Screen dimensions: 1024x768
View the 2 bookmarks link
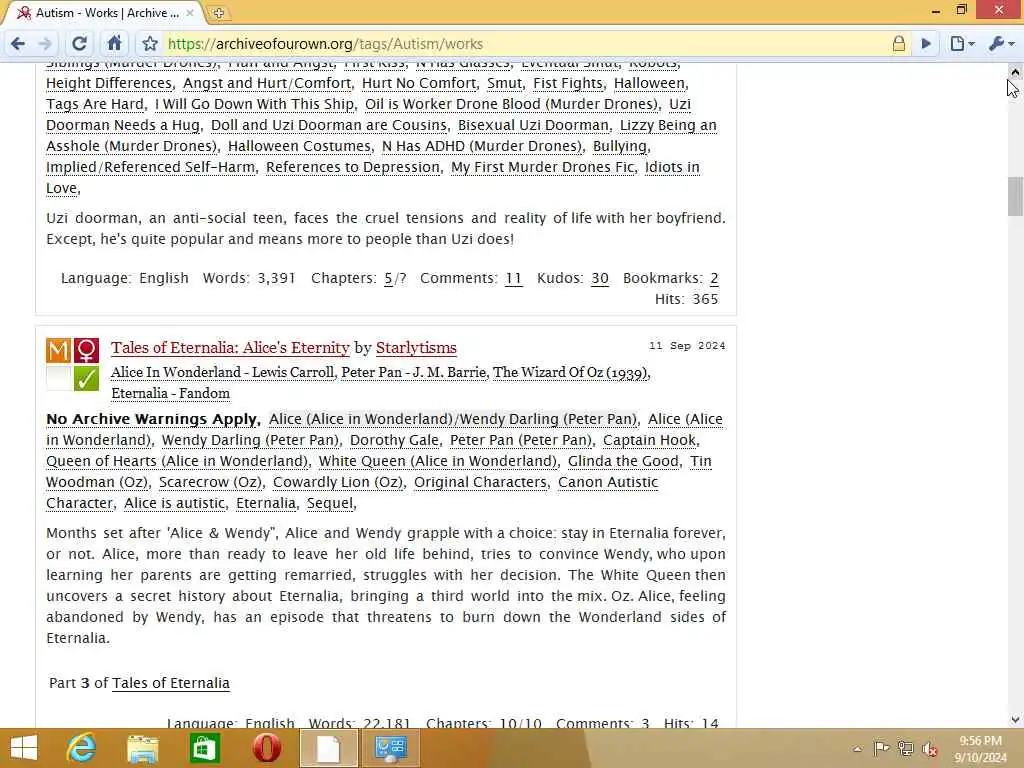tap(714, 278)
